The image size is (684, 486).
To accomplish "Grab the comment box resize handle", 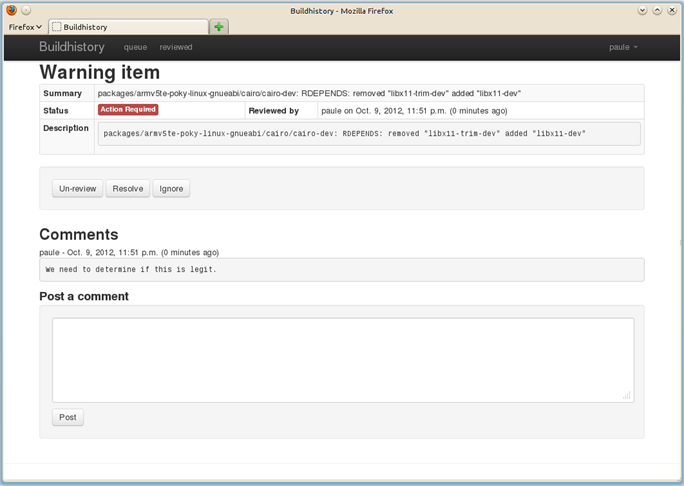I will [627, 395].
